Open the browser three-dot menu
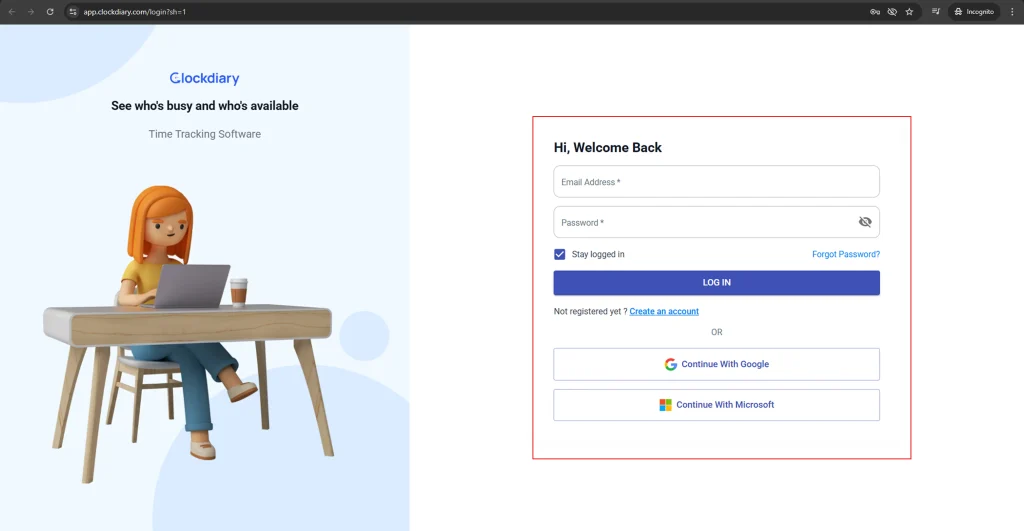The width and height of the screenshot is (1024, 531). (x=1012, y=12)
